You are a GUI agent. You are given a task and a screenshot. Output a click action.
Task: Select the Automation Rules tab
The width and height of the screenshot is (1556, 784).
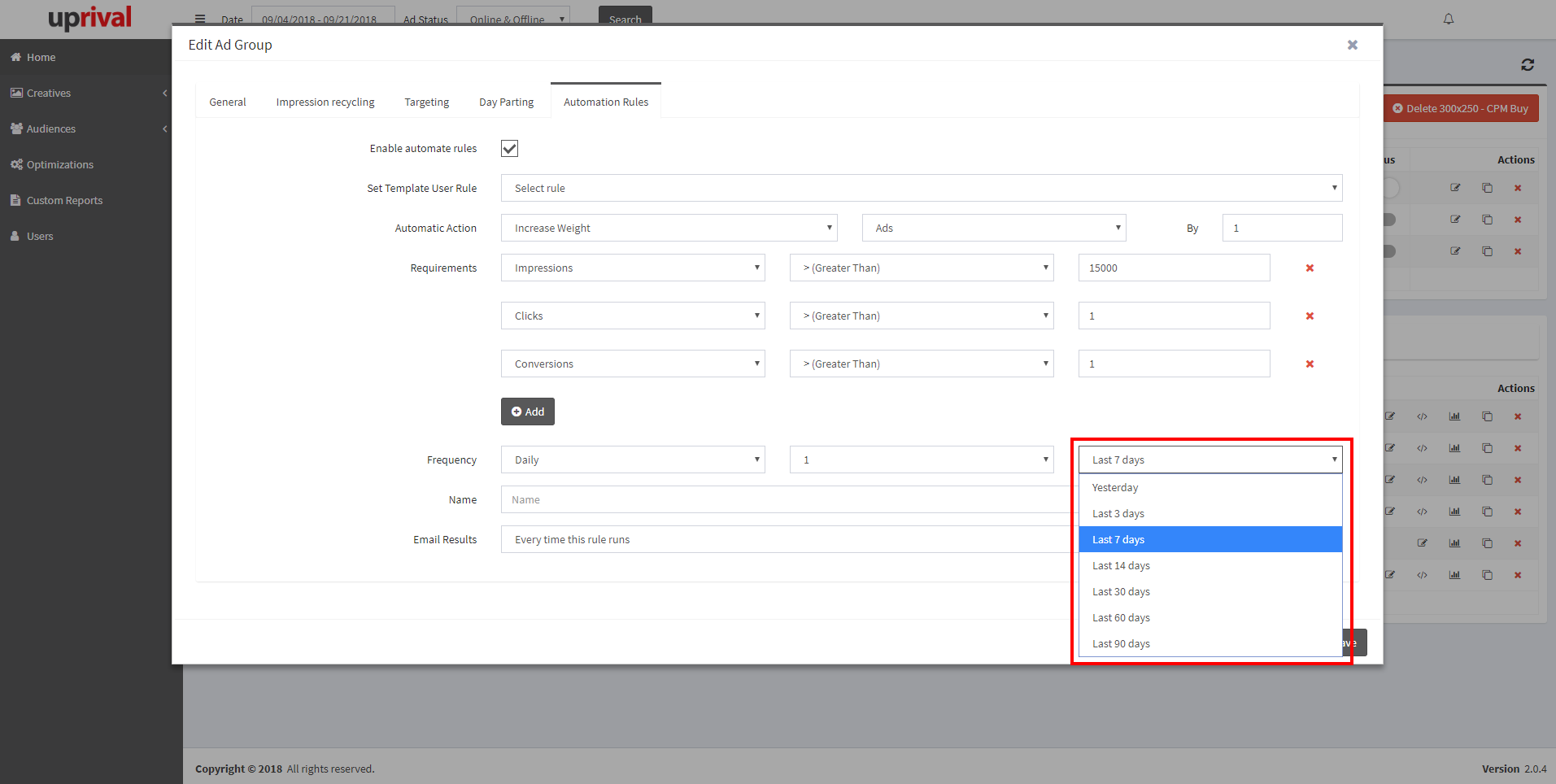(x=606, y=101)
